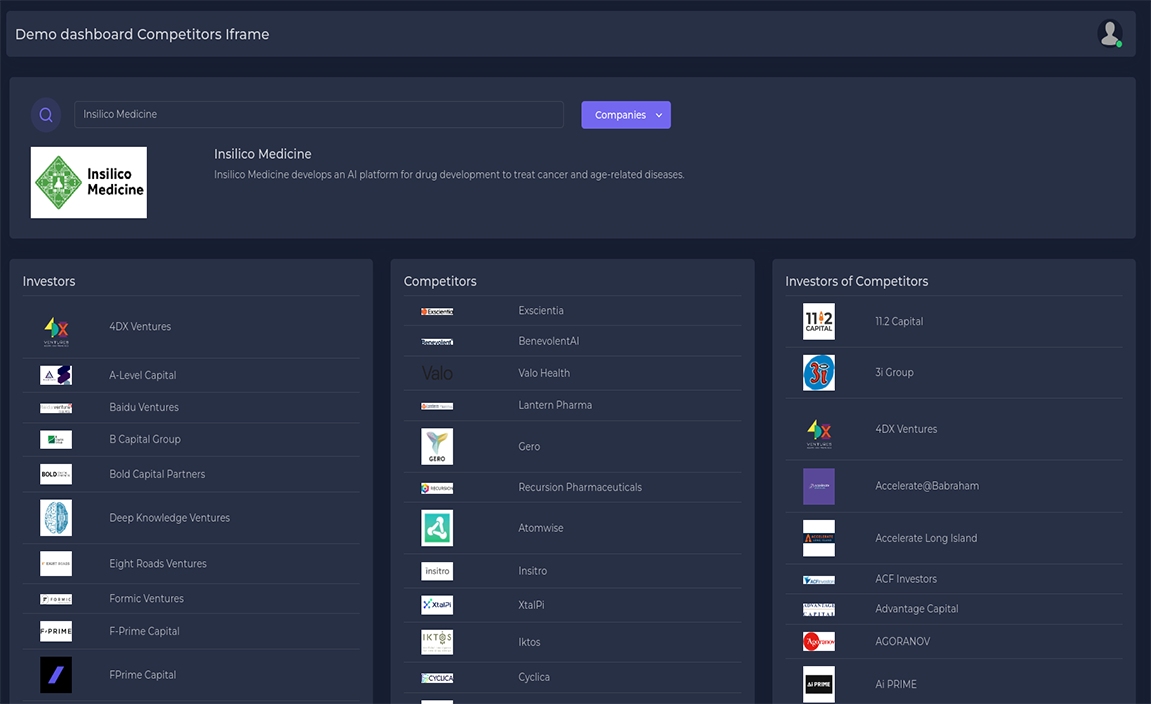Click the Atomwise logo icon
Screen dimensions: 1151x704
(x=437, y=528)
